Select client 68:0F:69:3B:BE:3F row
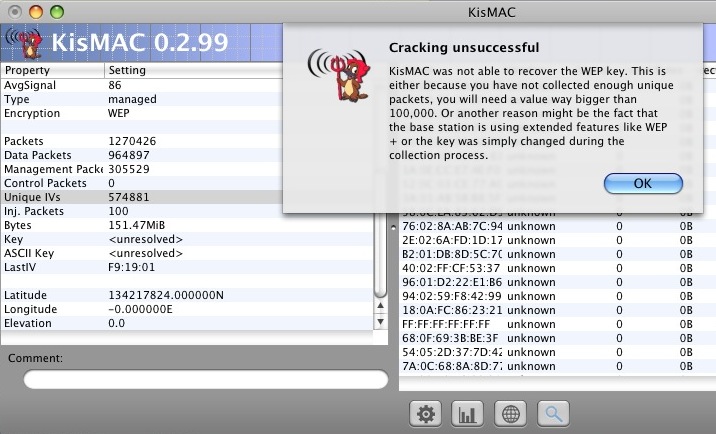 [x=557, y=339]
